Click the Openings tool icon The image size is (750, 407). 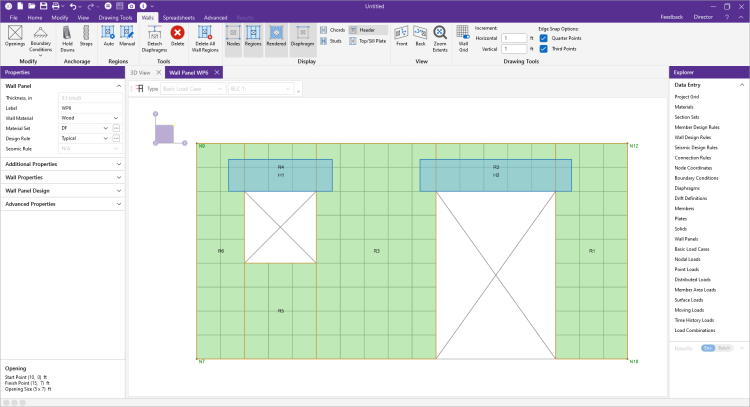coord(16,36)
